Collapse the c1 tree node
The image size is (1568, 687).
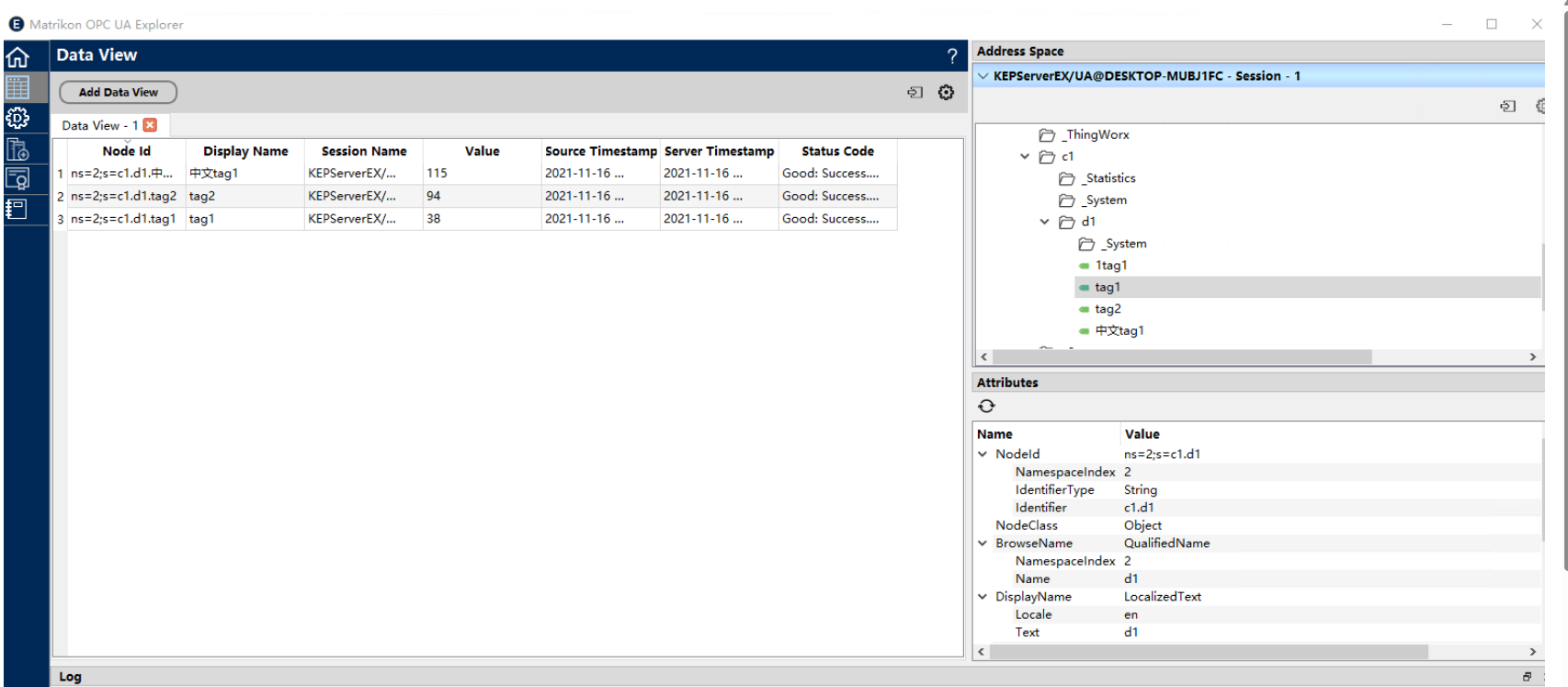click(x=1025, y=156)
